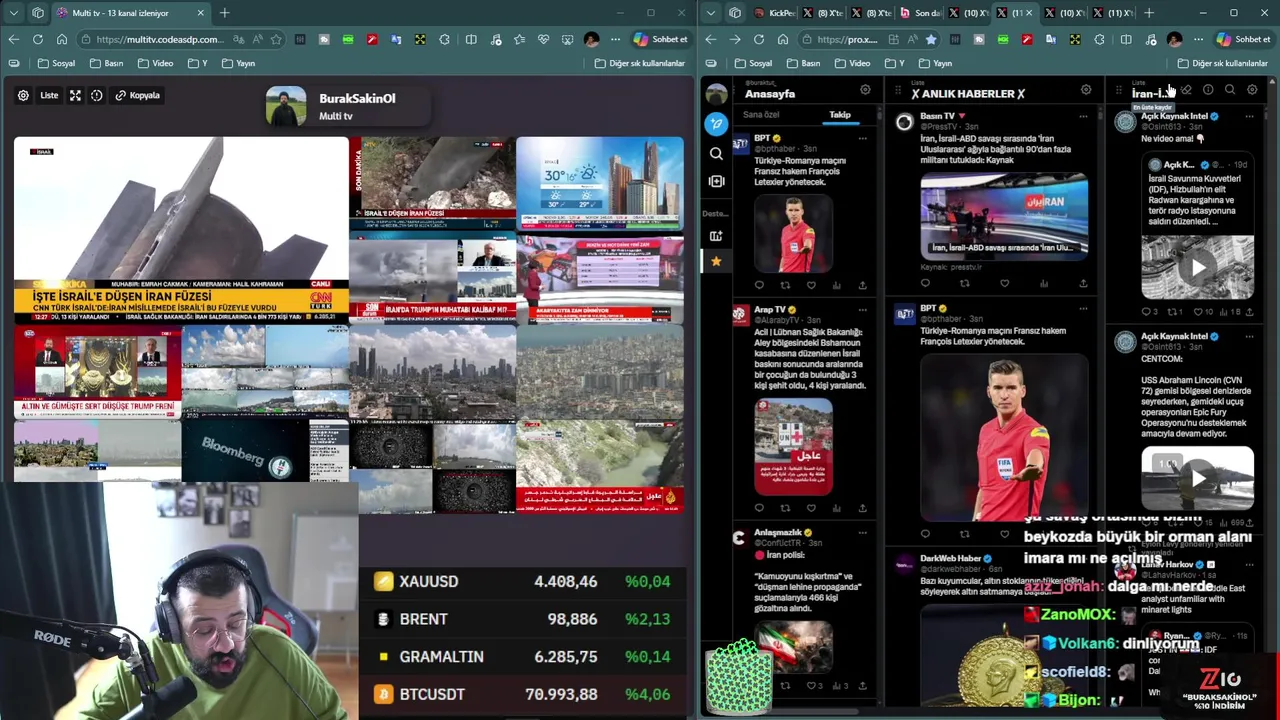Go home in the left browser toolbar
Viewport: 1280px width, 720px height.
[61, 39]
